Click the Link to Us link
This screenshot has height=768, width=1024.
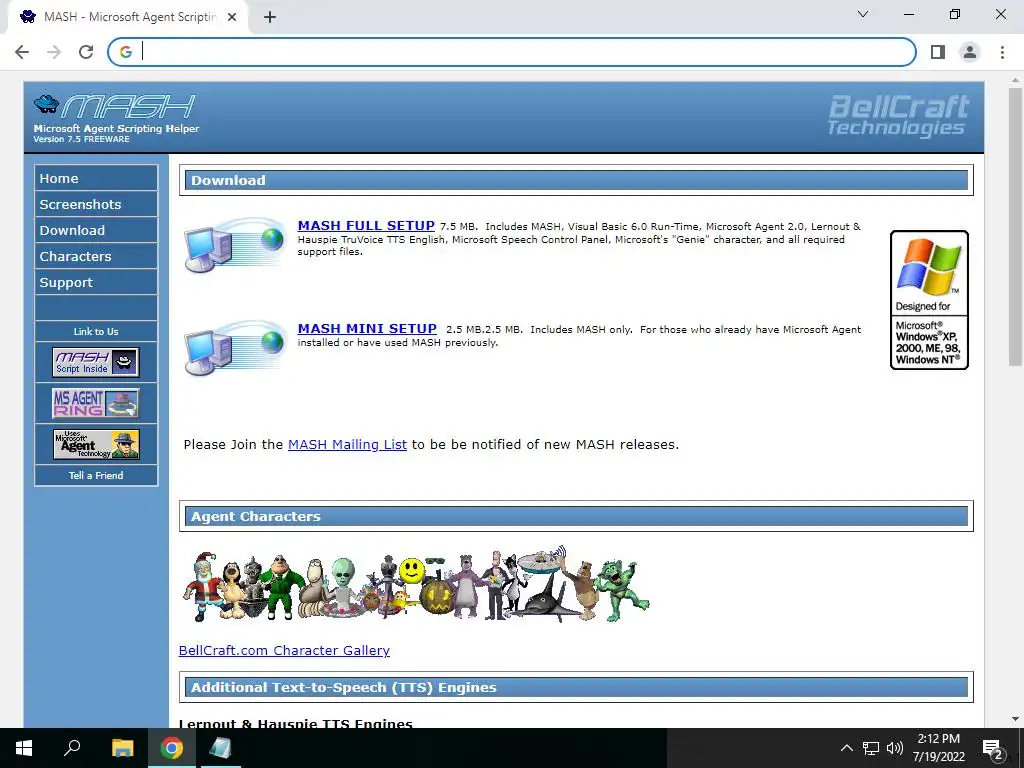point(96,332)
